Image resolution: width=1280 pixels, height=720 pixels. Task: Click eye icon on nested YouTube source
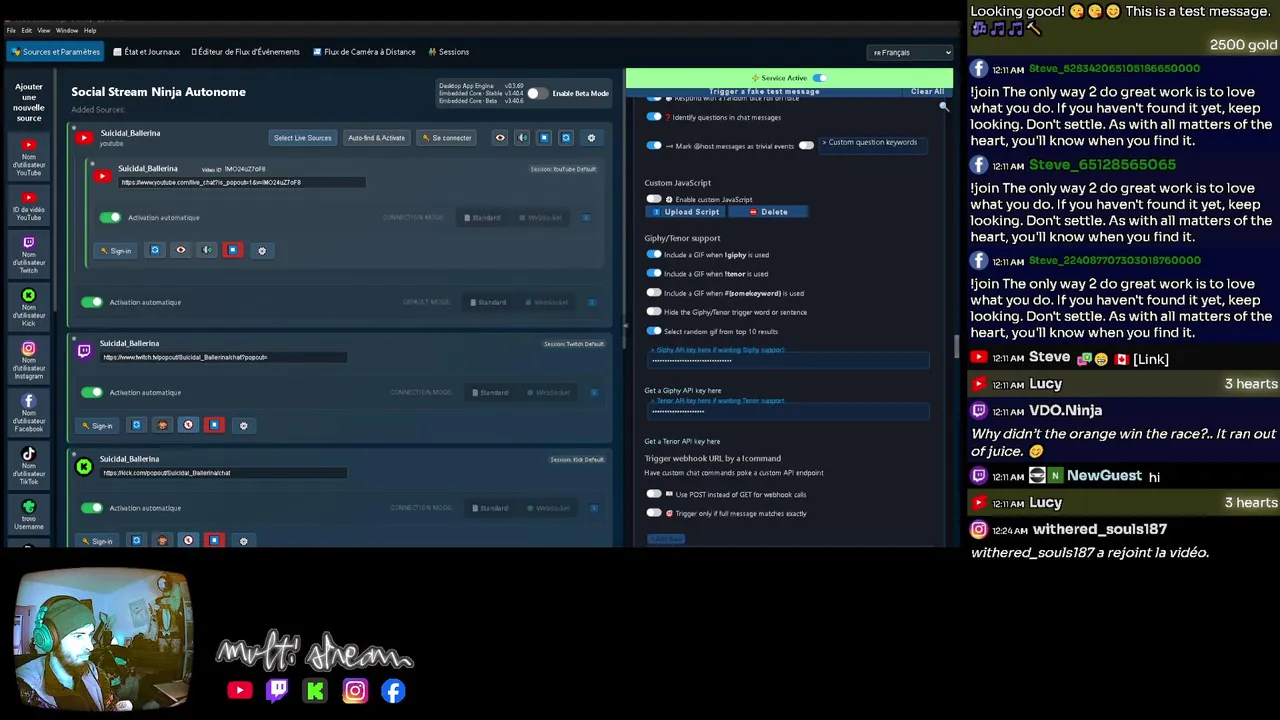pos(181,250)
